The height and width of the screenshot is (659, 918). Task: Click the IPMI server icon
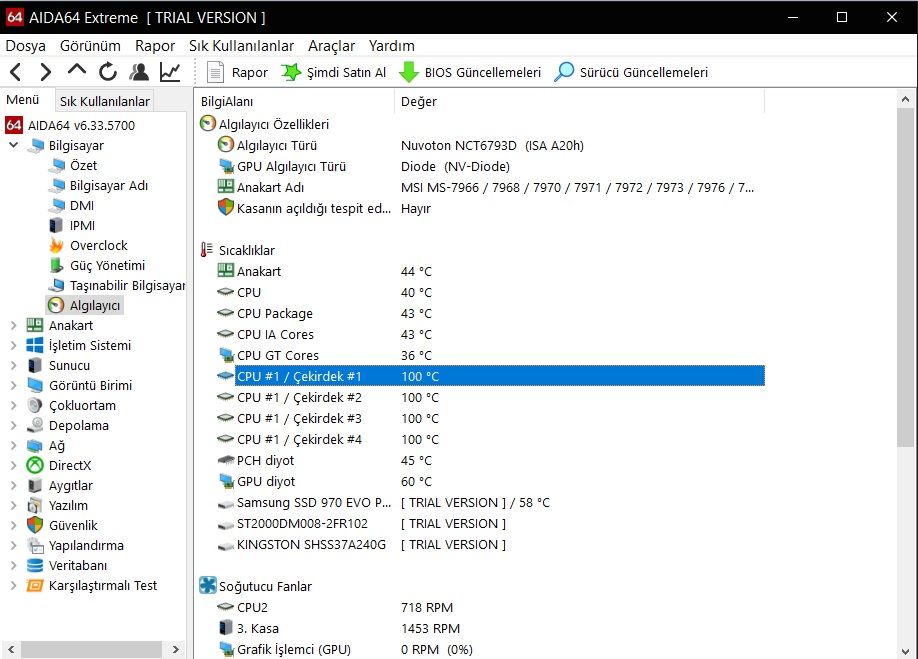point(56,225)
